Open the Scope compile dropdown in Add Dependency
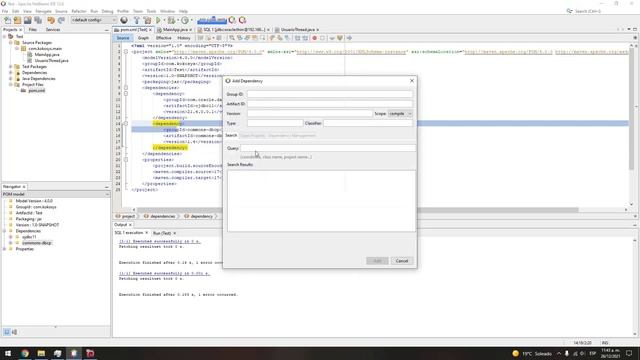The image size is (640, 360). coord(400,113)
